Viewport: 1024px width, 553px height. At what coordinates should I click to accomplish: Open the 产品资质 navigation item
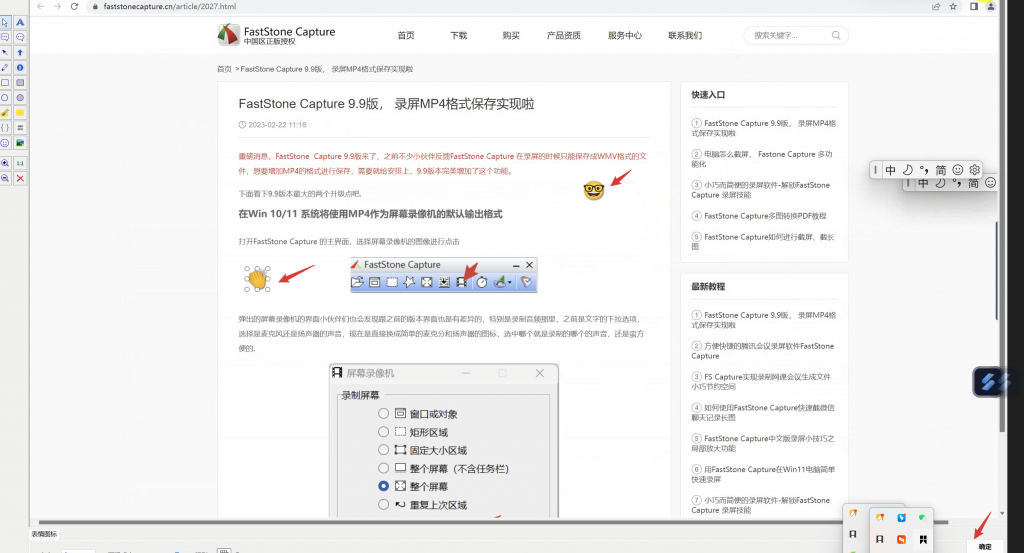point(564,35)
